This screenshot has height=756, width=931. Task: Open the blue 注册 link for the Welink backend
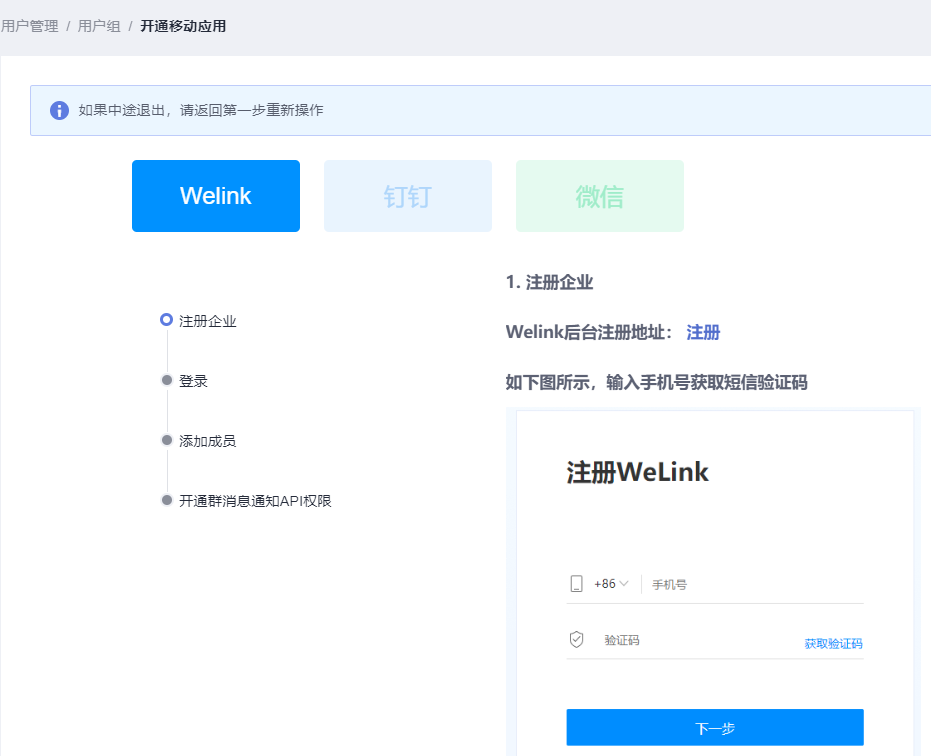click(x=703, y=332)
